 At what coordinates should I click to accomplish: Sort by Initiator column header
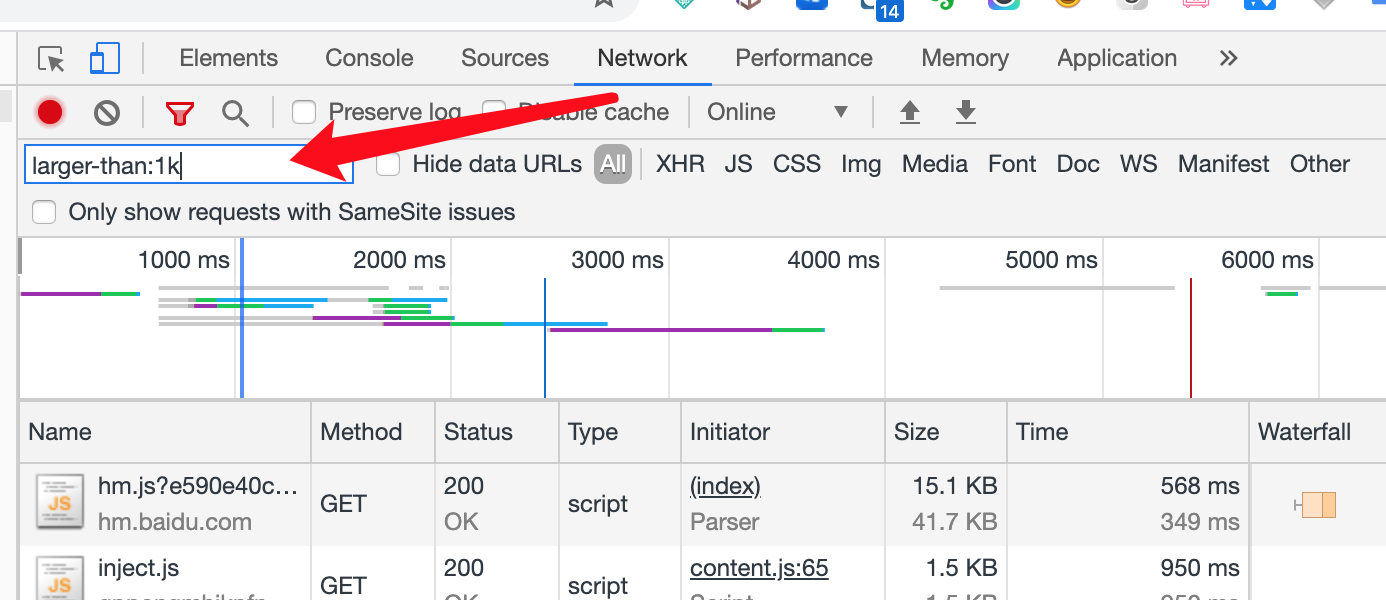pos(783,432)
